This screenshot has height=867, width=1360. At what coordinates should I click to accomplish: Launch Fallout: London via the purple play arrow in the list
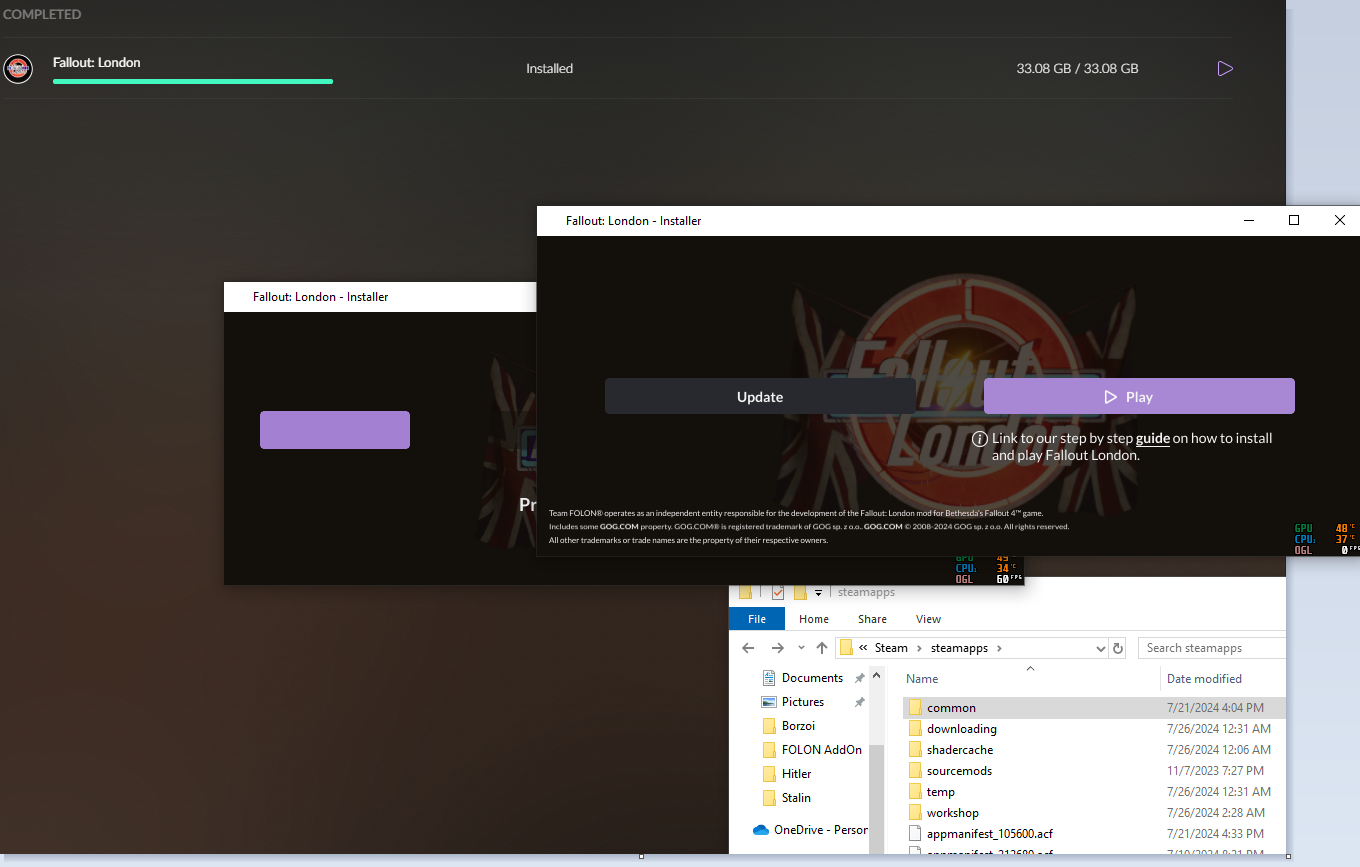tap(1225, 68)
